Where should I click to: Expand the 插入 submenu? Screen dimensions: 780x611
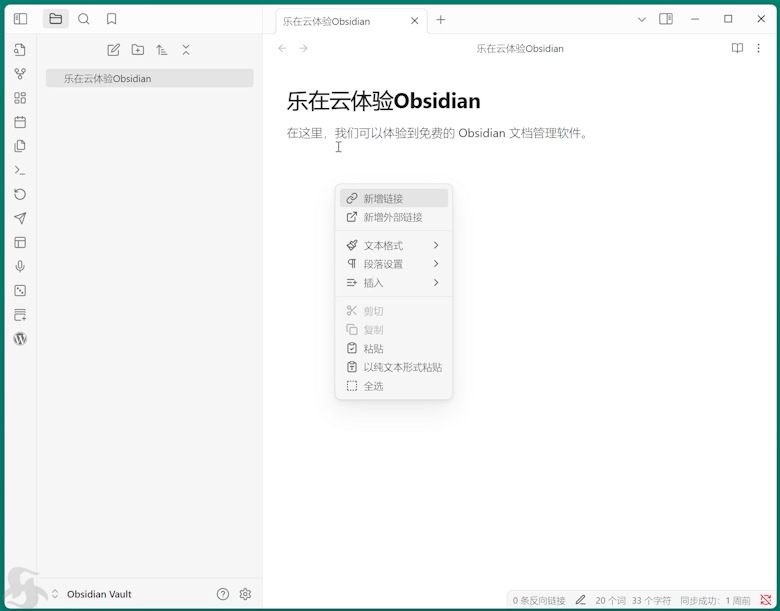pyautogui.click(x=394, y=283)
